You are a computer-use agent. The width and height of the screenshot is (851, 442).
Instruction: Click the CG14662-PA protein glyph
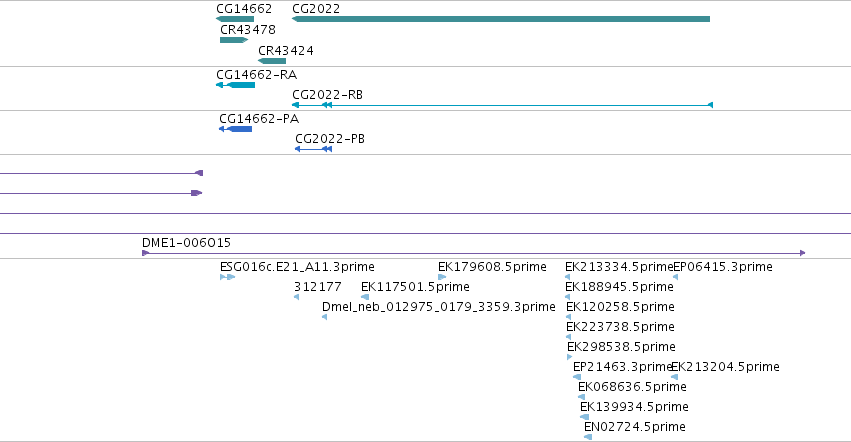tap(236, 129)
